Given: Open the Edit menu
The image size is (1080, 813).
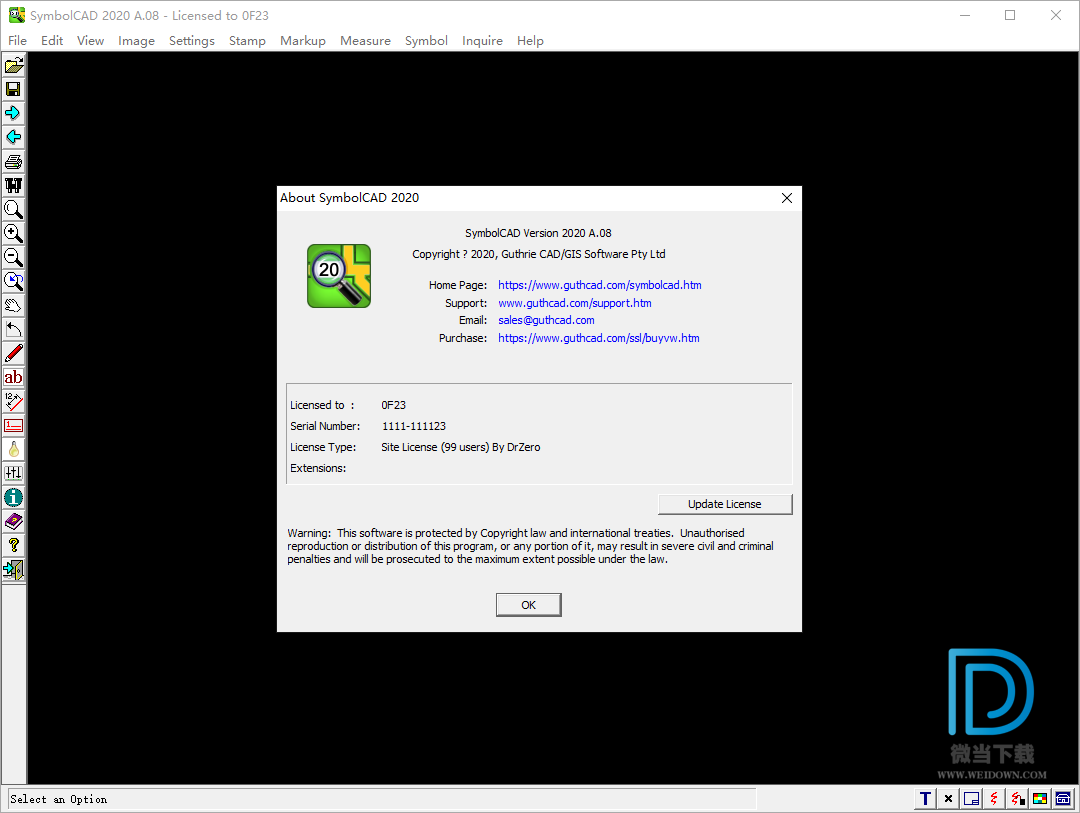Looking at the screenshot, I should click(52, 41).
